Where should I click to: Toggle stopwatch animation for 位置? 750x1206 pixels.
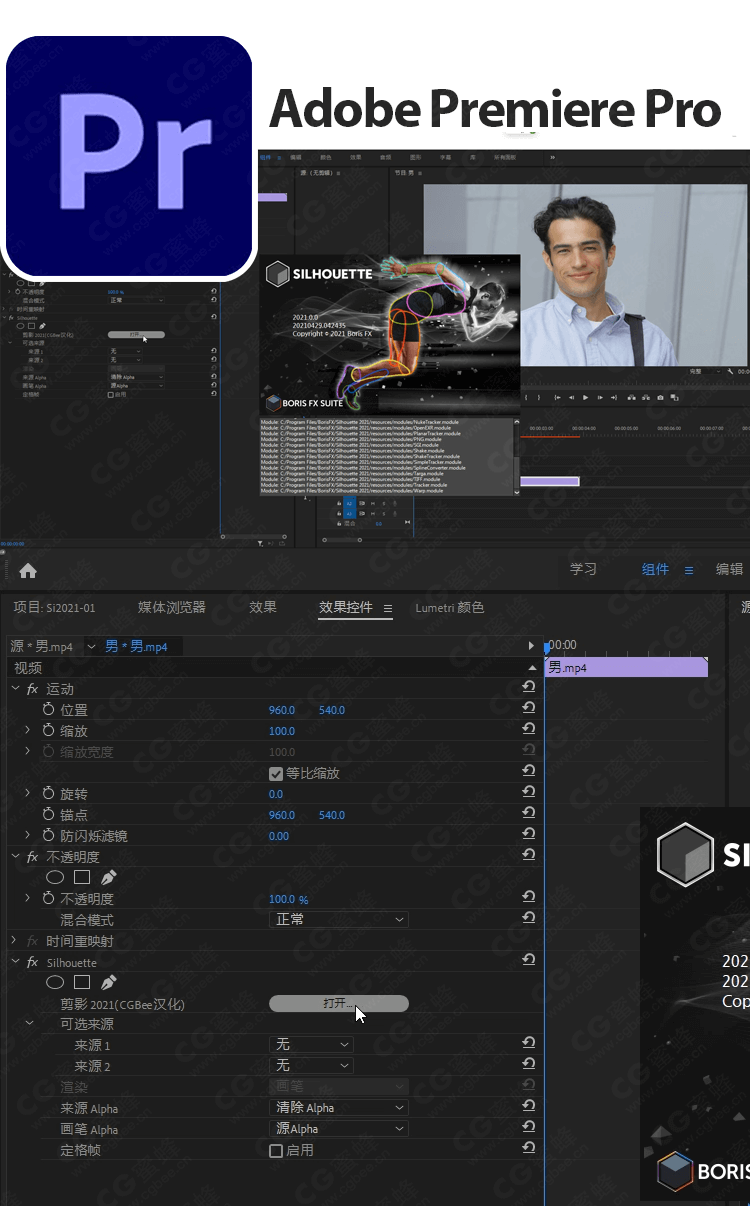pos(49,709)
